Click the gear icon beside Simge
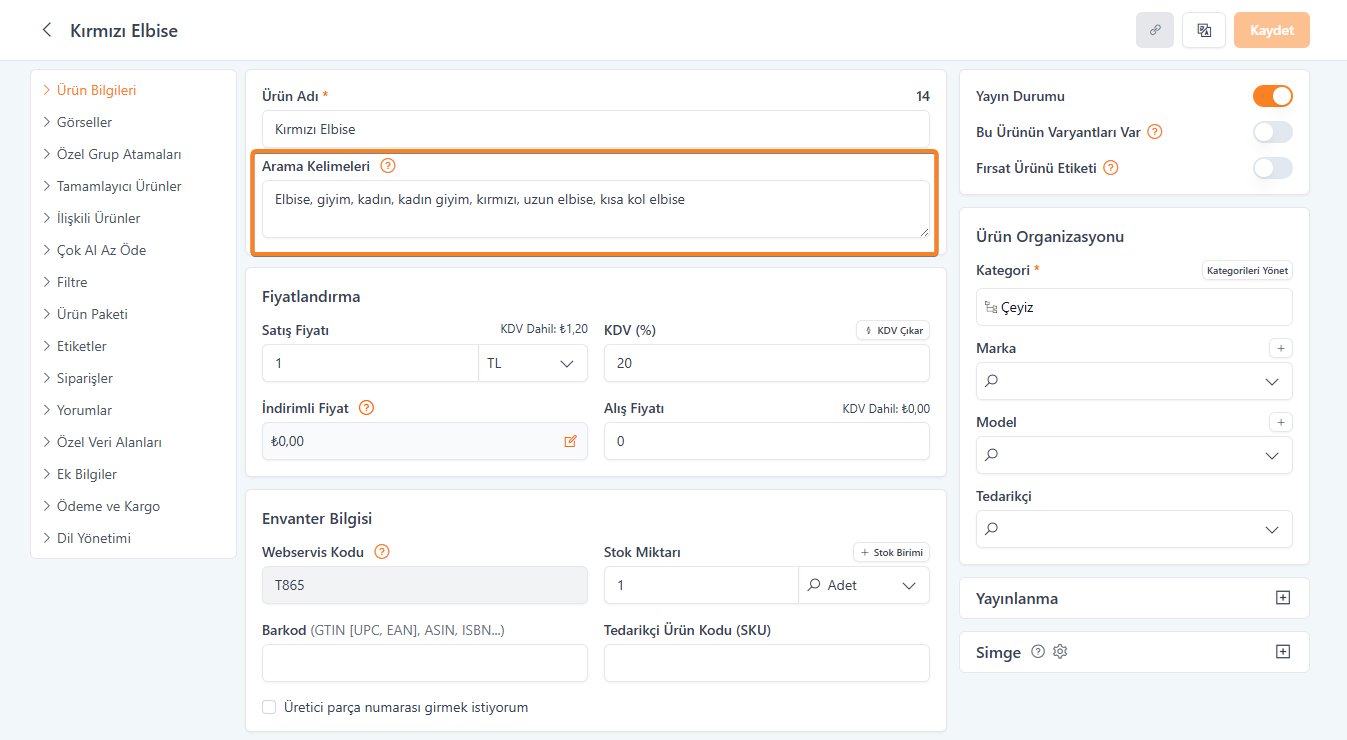The width and height of the screenshot is (1347, 740). click(x=1060, y=652)
